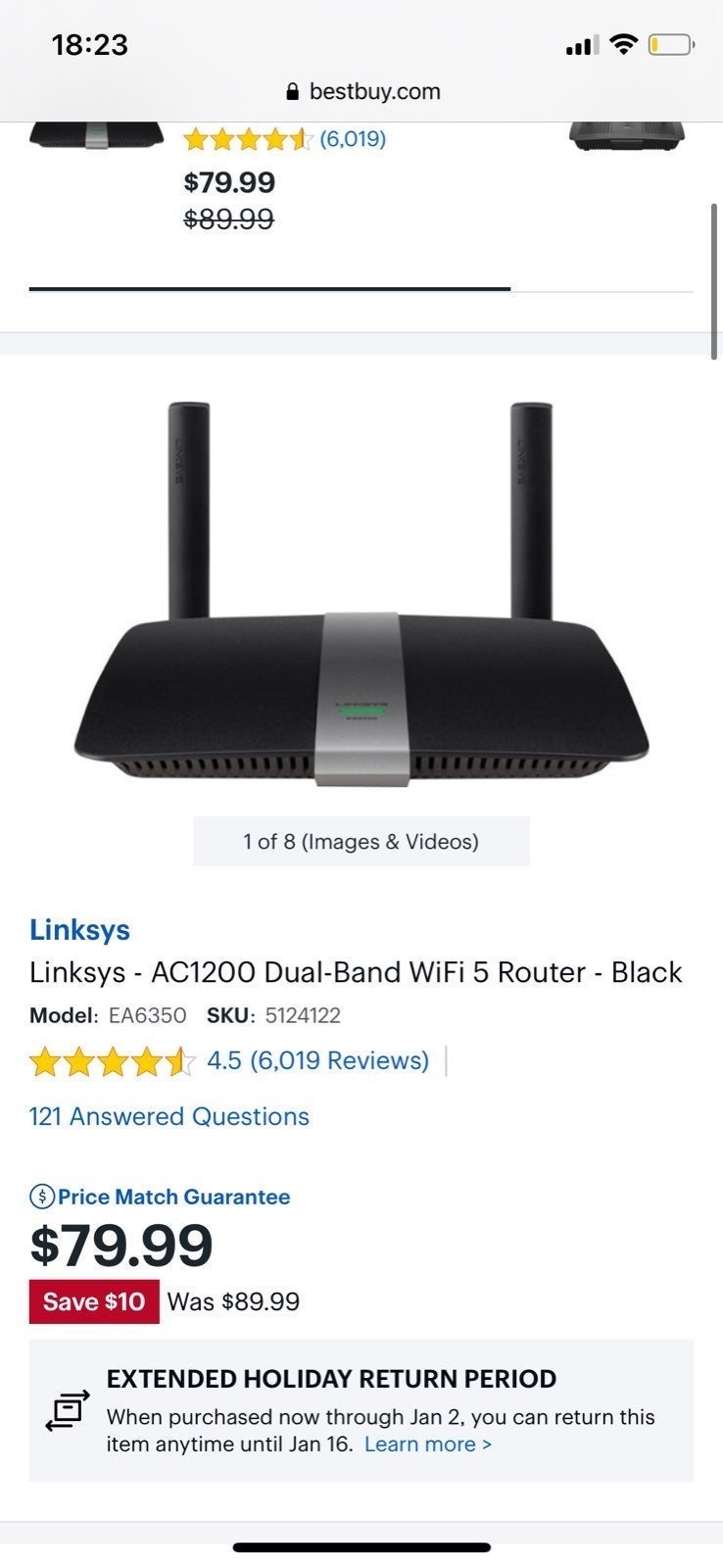Viewport: 723px width, 1568px height.
Task: Open the Linksys brand link
Action: 79,930
